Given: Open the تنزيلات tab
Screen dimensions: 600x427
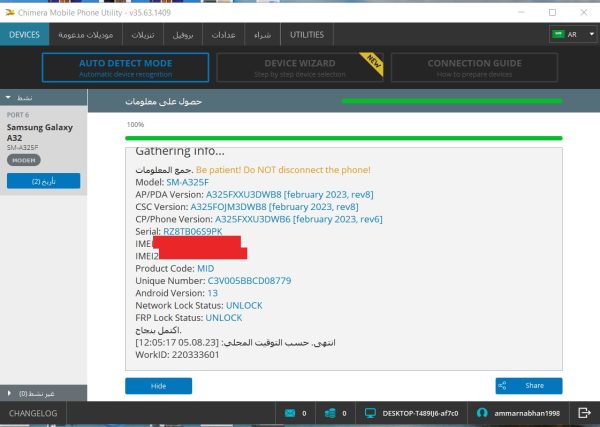Looking at the screenshot, I should tap(143, 34).
